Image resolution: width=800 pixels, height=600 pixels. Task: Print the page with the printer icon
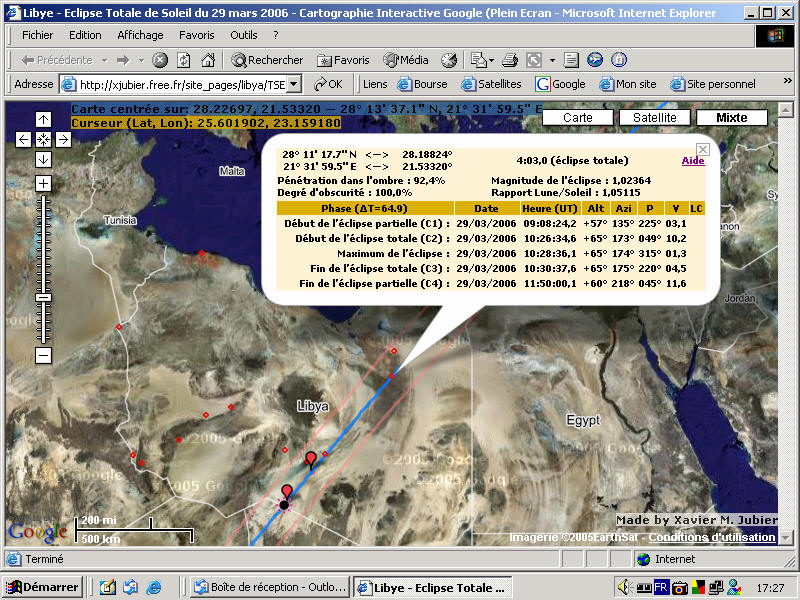tap(510, 60)
